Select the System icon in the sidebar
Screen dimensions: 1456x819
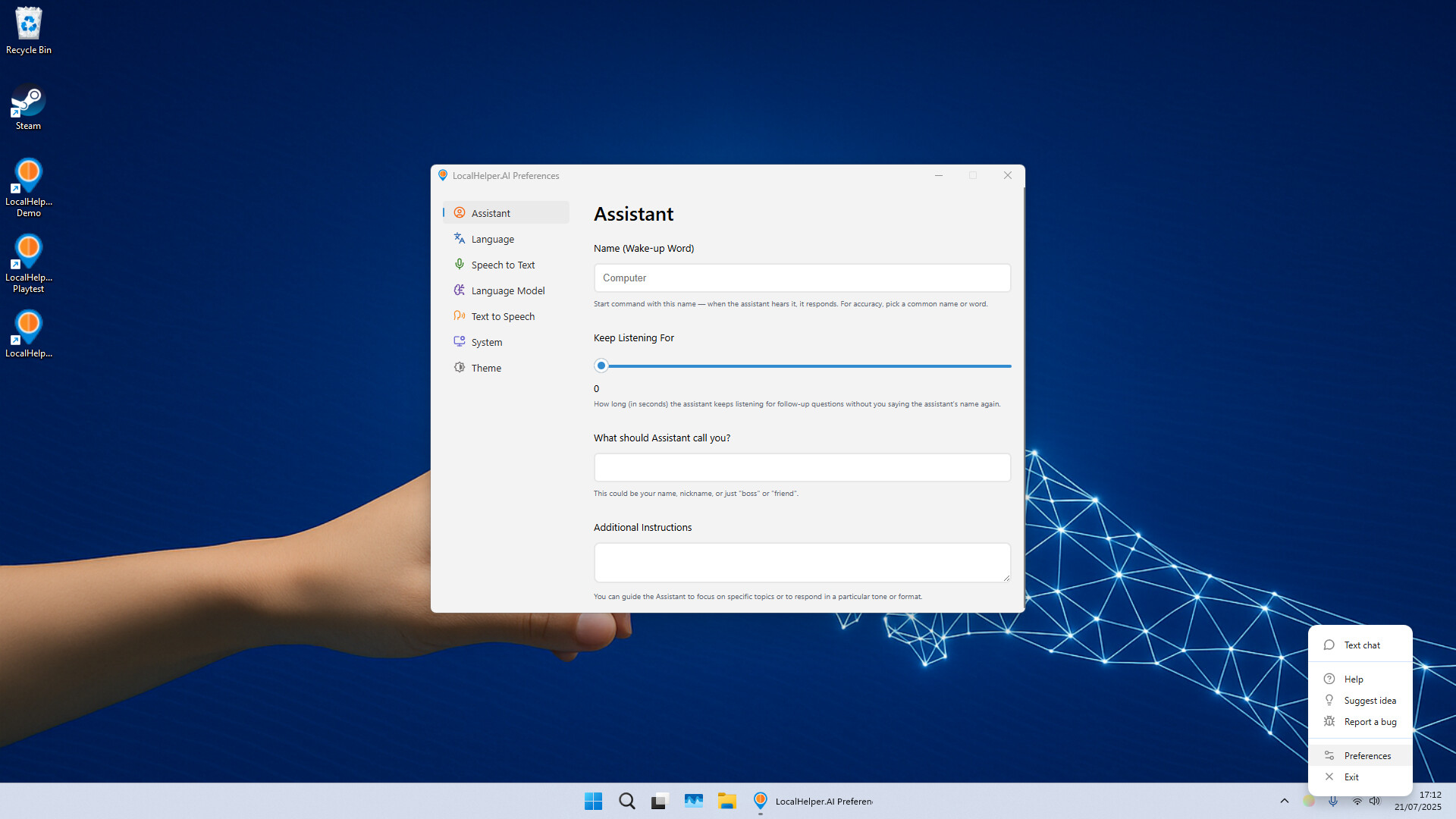(460, 341)
